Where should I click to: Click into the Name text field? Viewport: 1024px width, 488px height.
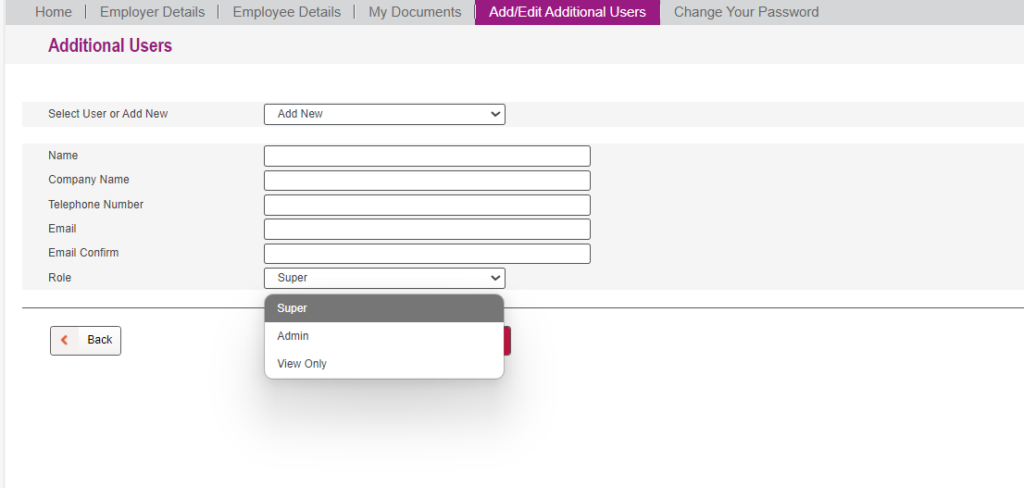(427, 156)
